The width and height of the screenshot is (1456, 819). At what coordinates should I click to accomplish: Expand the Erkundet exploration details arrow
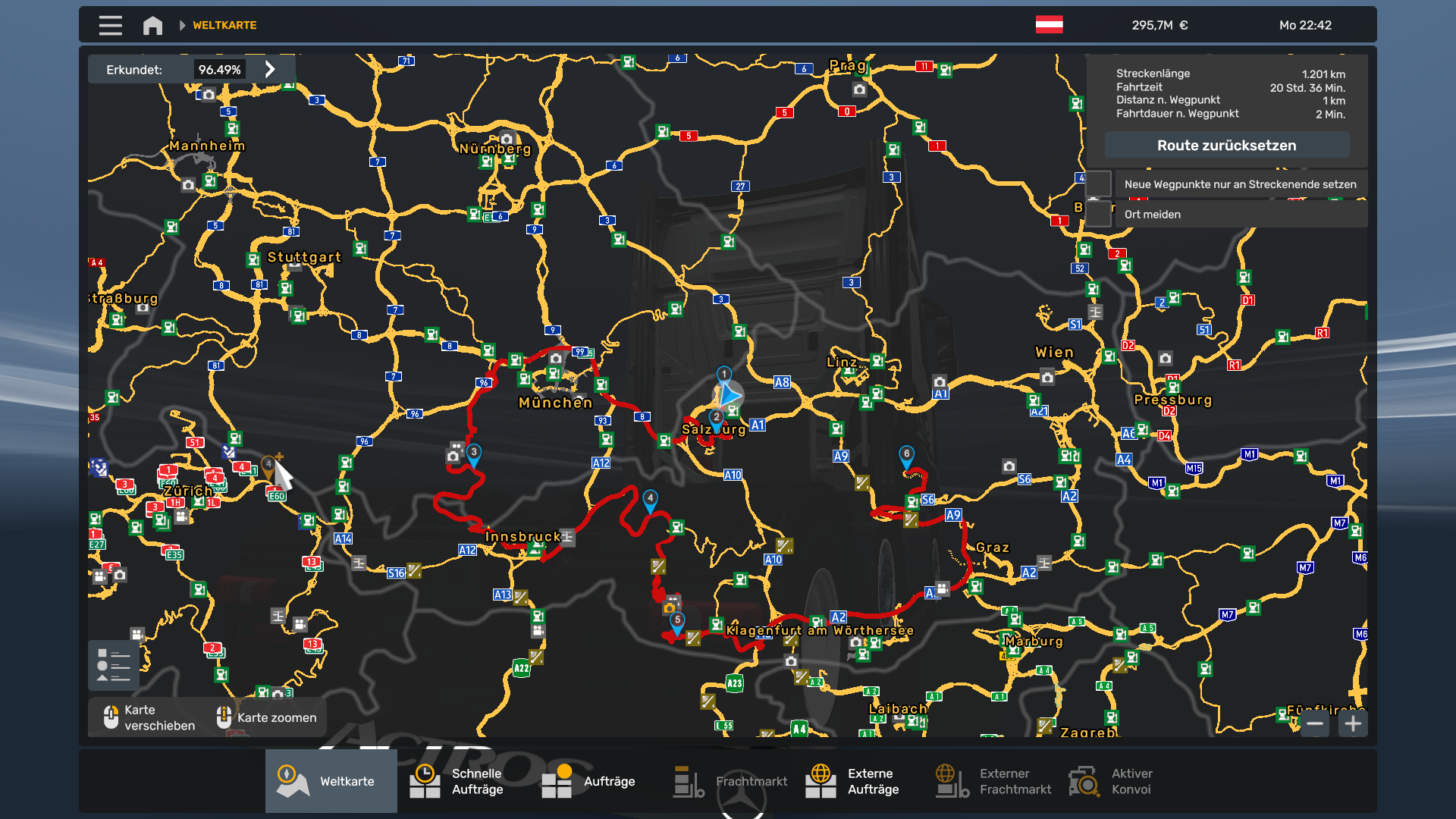[x=270, y=69]
